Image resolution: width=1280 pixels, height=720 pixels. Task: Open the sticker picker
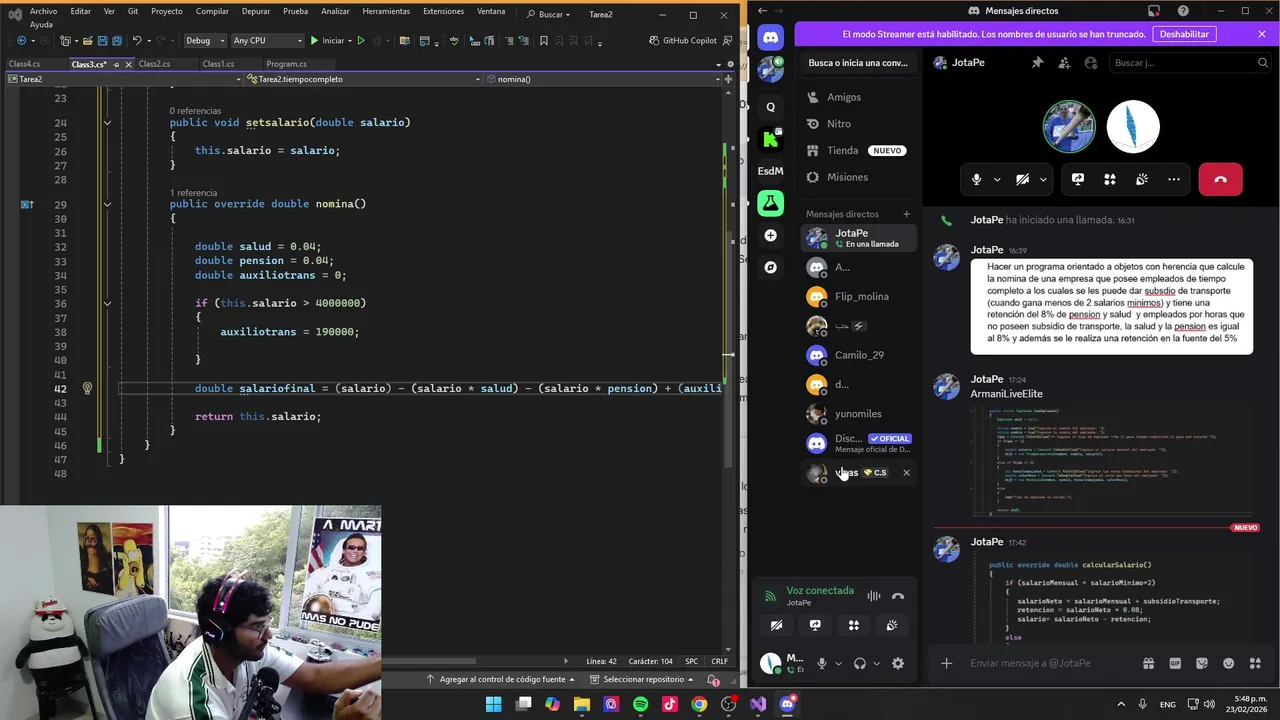pyautogui.click(x=1202, y=663)
